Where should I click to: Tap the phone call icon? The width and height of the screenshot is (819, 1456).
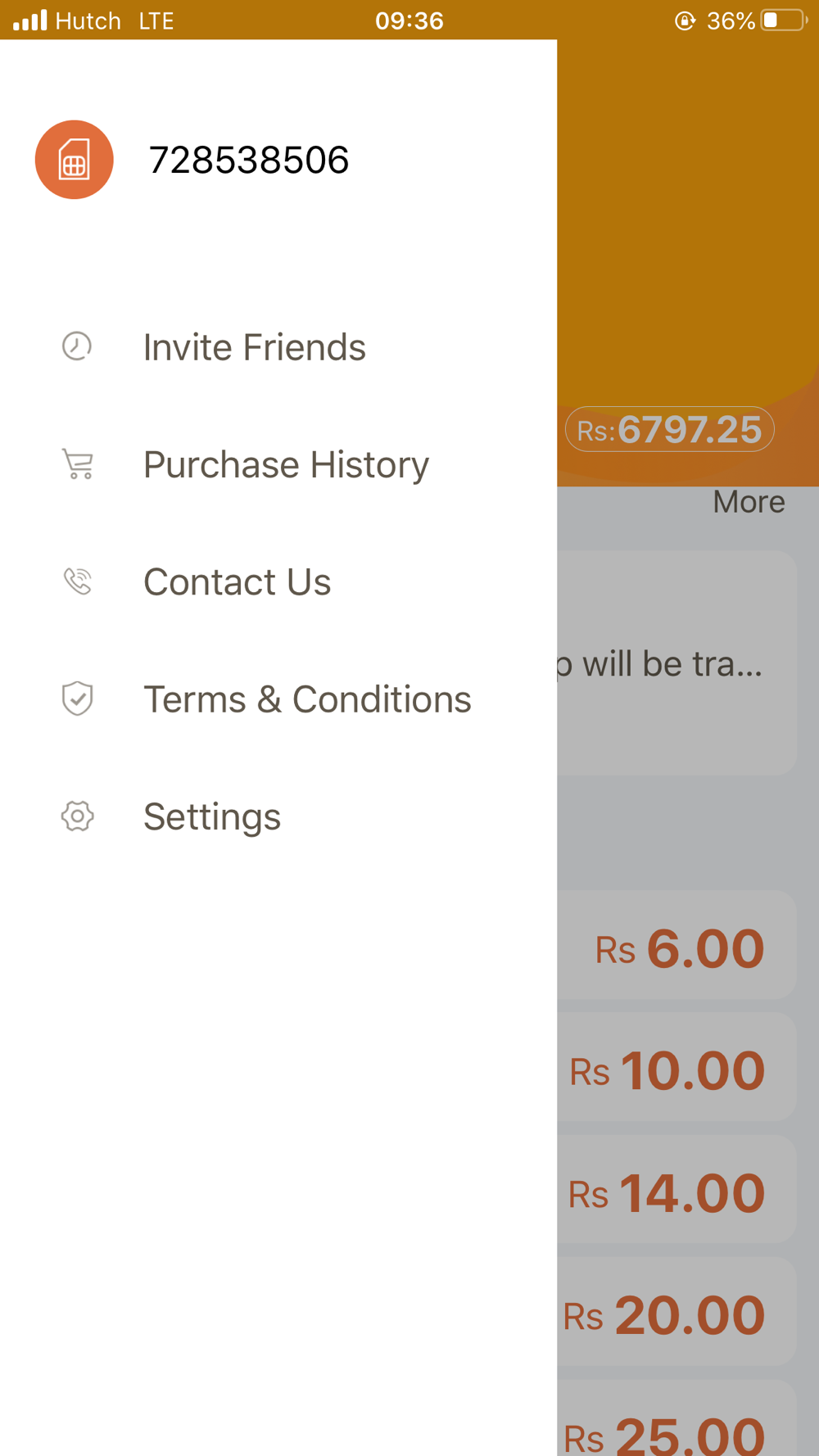click(78, 581)
